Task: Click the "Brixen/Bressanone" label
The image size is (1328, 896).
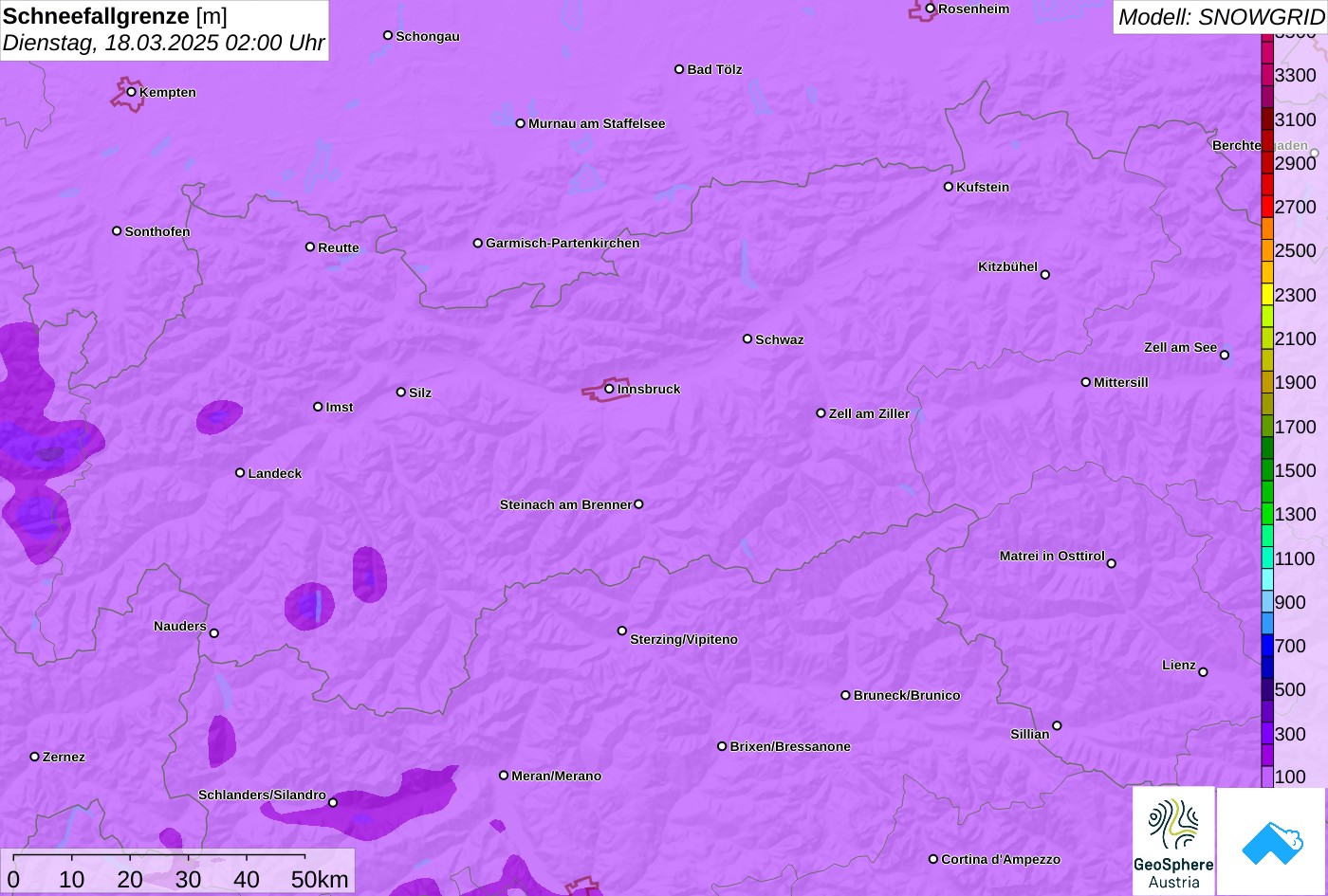Action: point(790,746)
